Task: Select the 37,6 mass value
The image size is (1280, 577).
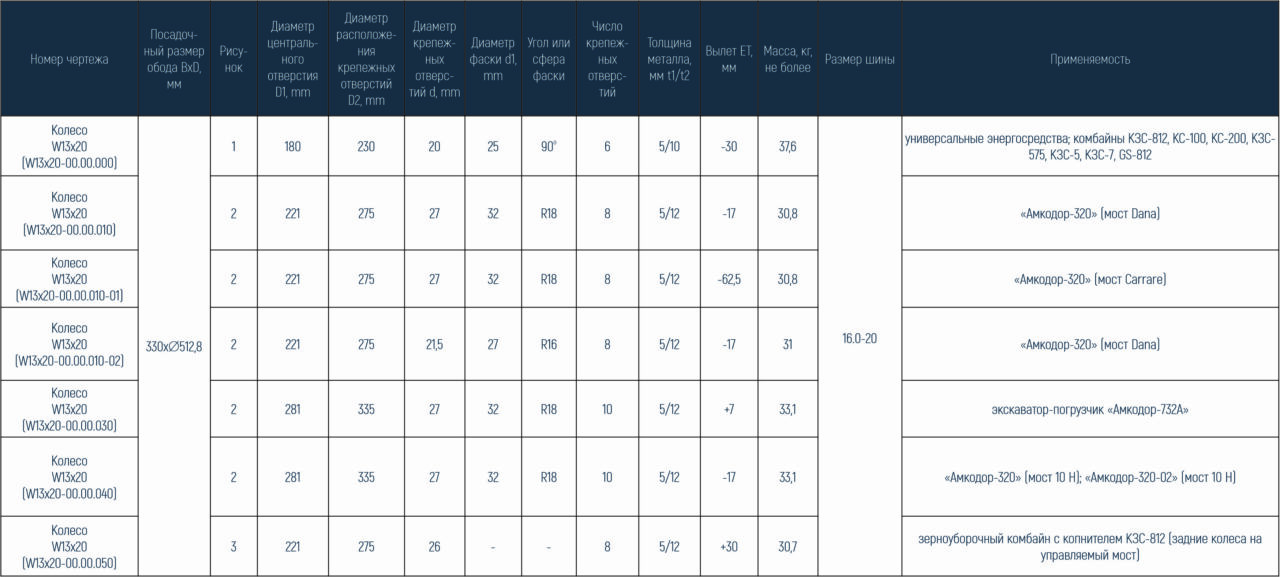Action: tap(788, 146)
